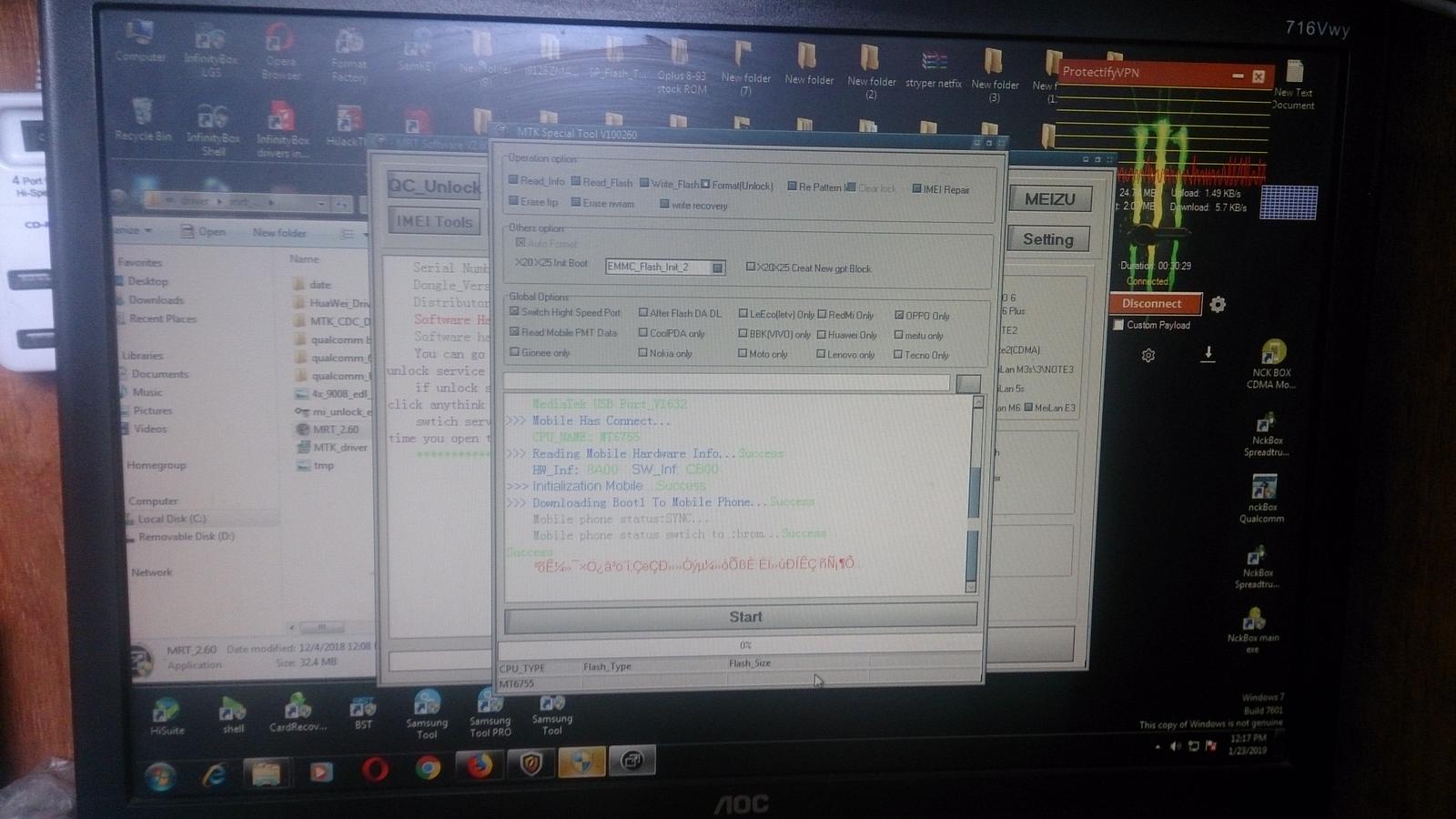Click the Open button in Explorer toolbar

(203, 231)
